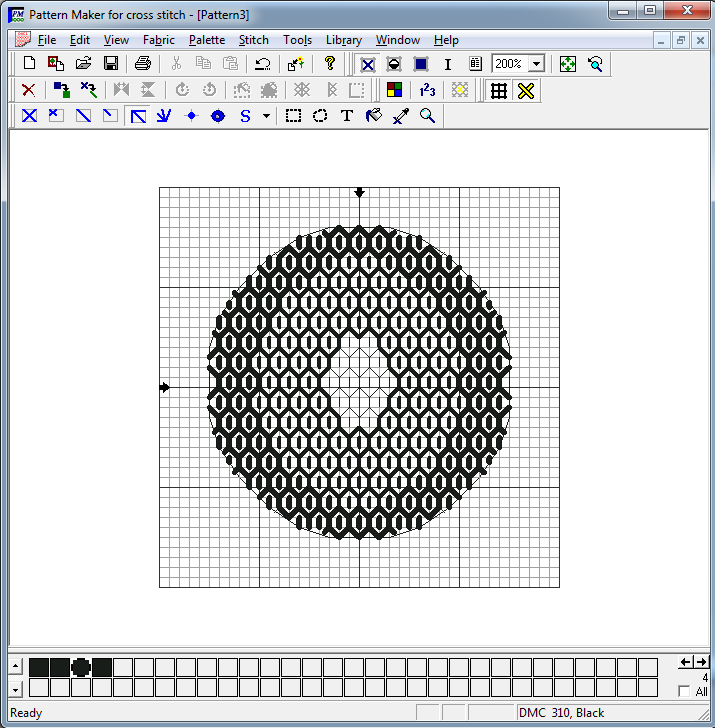The width and height of the screenshot is (715, 728).
Task: Save the pattern with floppy icon
Action: coord(111,64)
